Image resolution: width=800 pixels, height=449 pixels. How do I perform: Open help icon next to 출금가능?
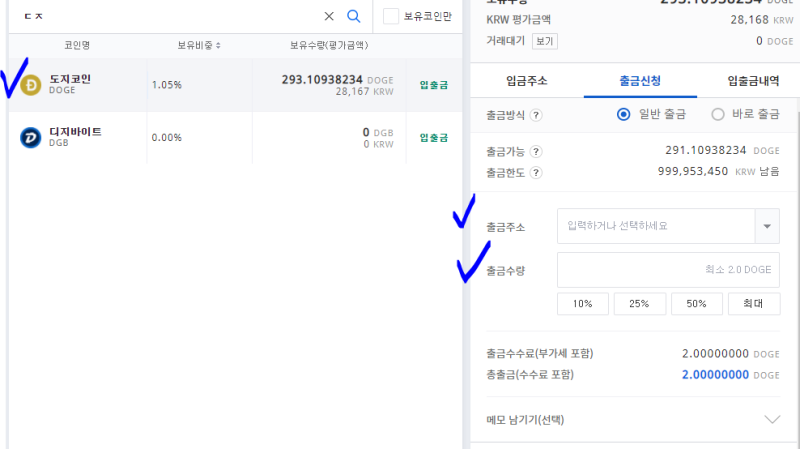(x=536, y=152)
